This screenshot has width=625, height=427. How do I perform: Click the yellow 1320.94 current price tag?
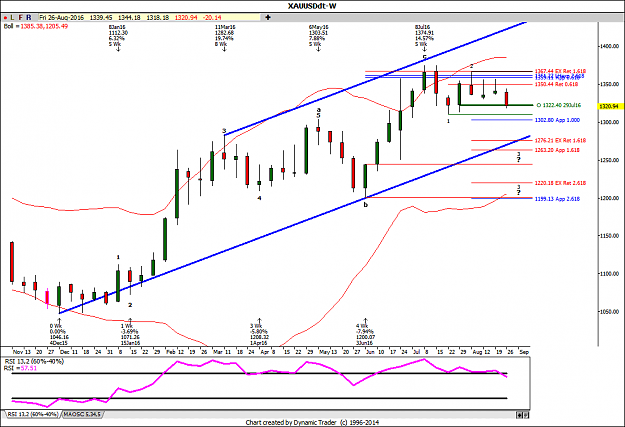611,106
